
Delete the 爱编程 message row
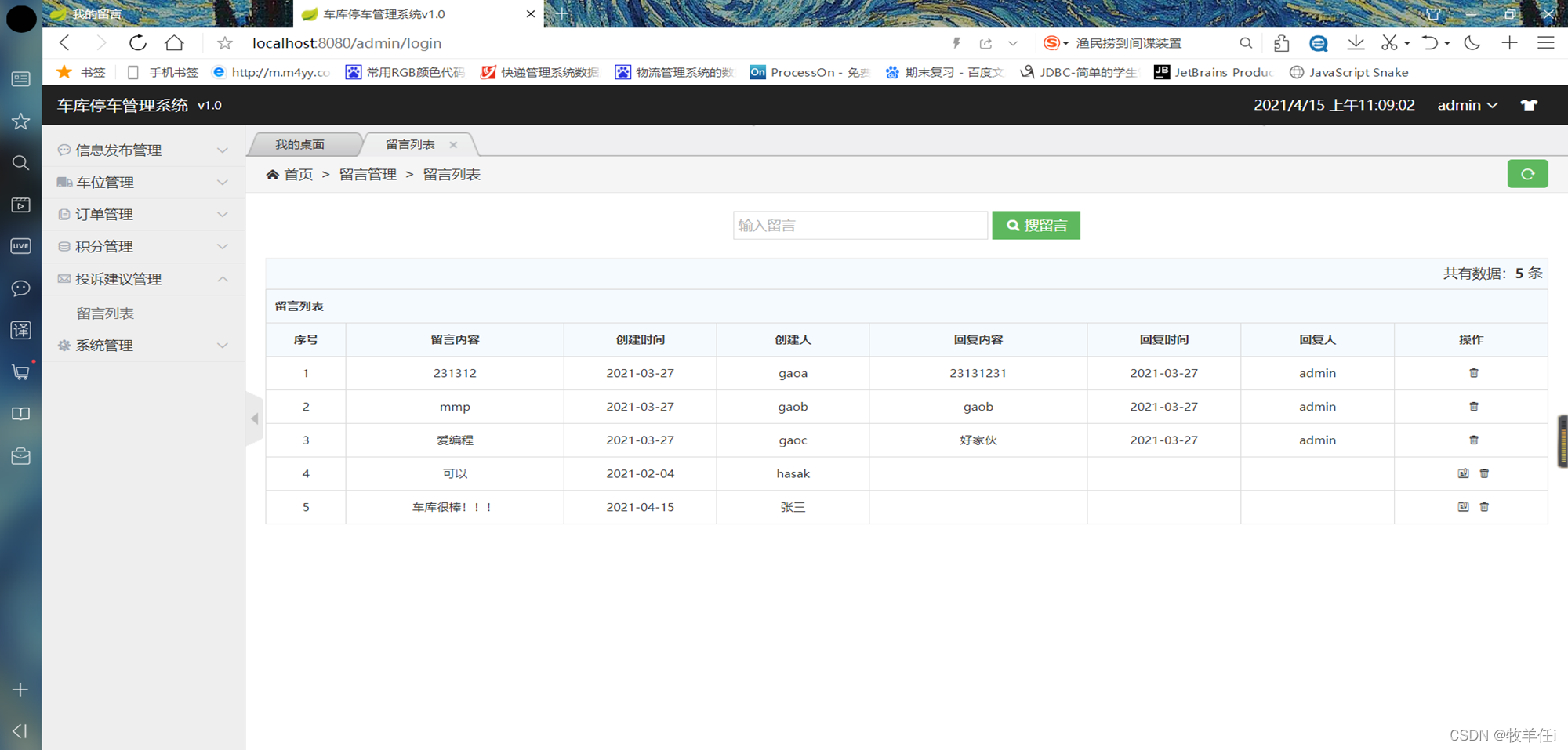1473,440
